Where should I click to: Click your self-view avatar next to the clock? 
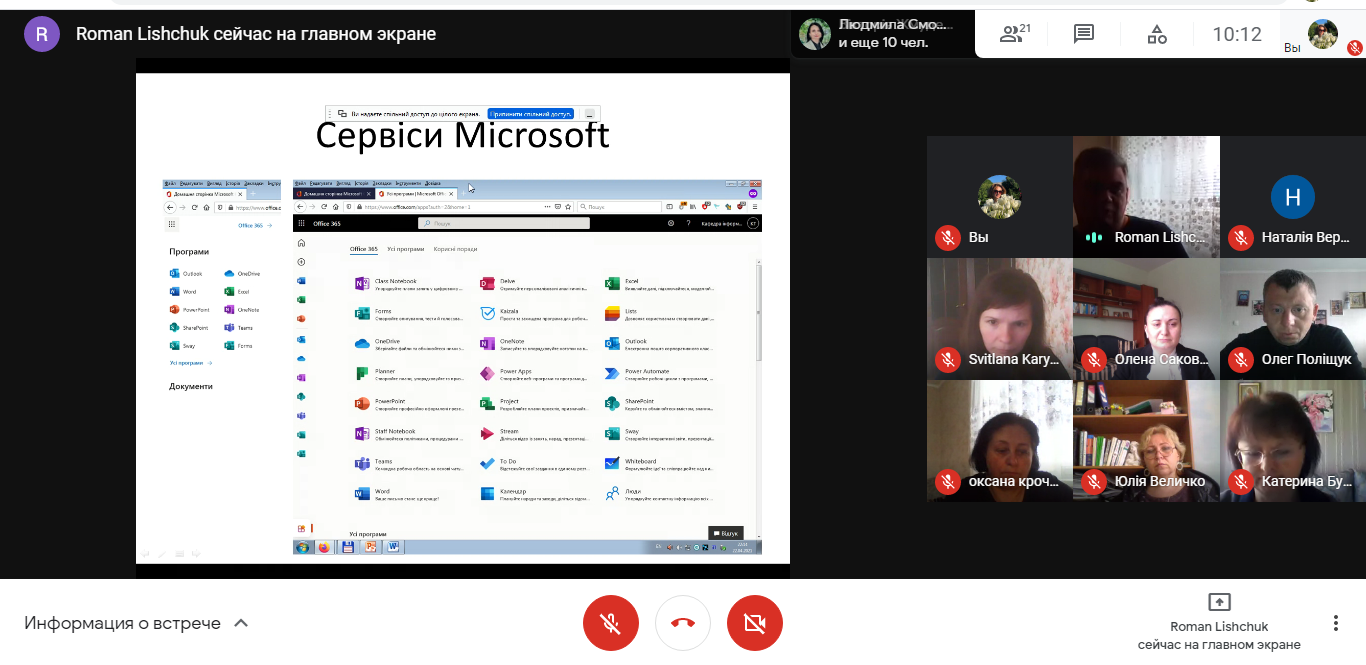[x=1322, y=34]
